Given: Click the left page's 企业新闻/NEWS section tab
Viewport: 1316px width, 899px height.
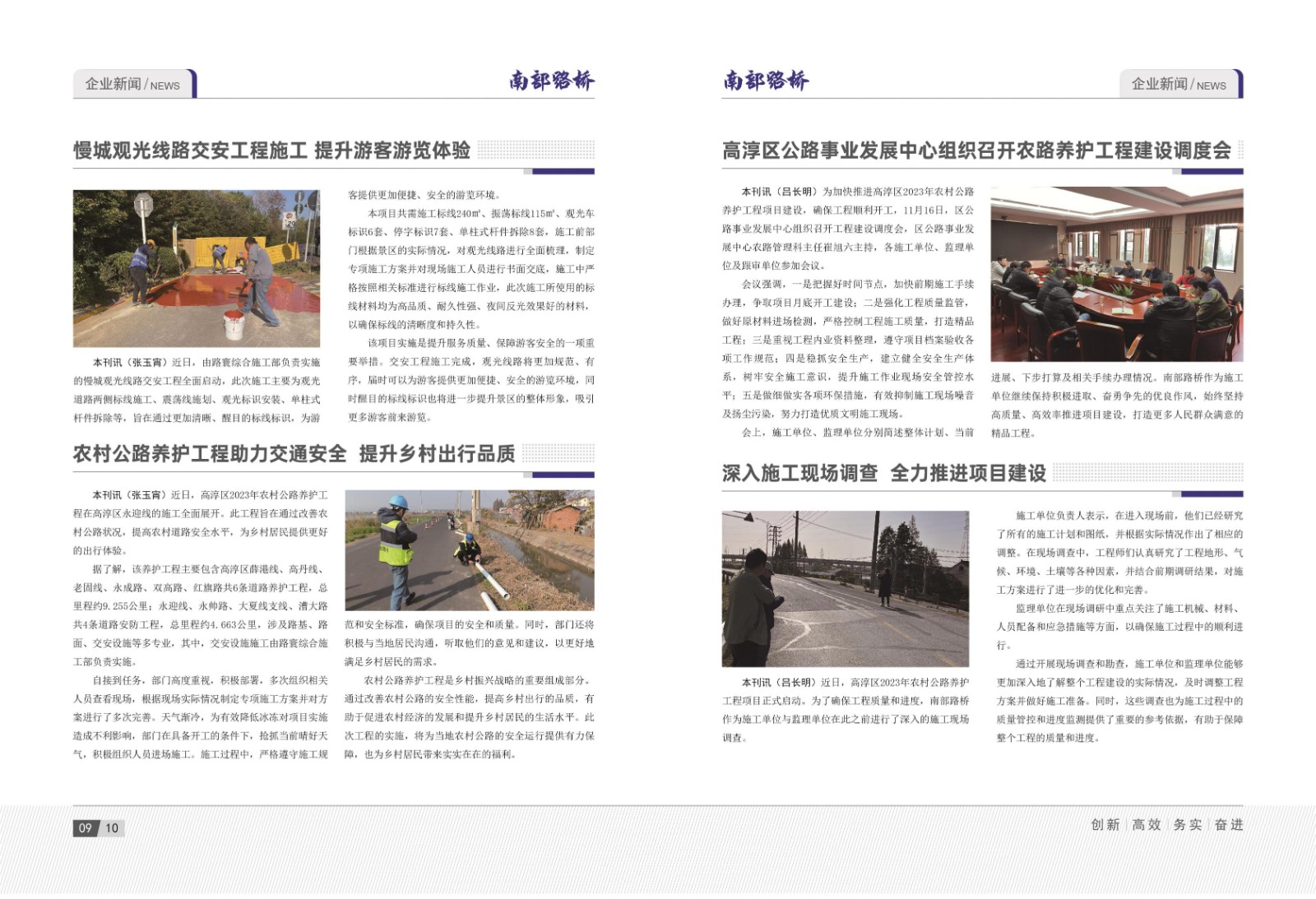Looking at the screenshot, I should tap(134, 84).
